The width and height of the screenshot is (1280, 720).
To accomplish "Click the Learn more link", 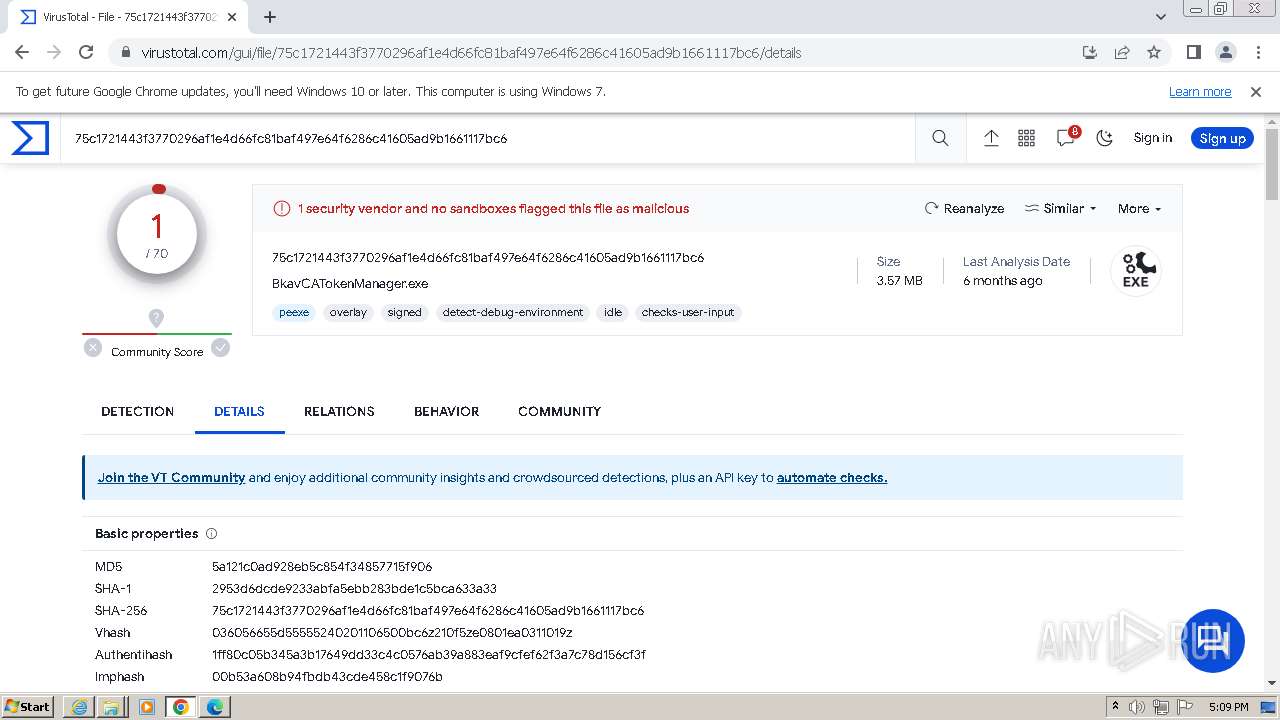I will 1200,91.
